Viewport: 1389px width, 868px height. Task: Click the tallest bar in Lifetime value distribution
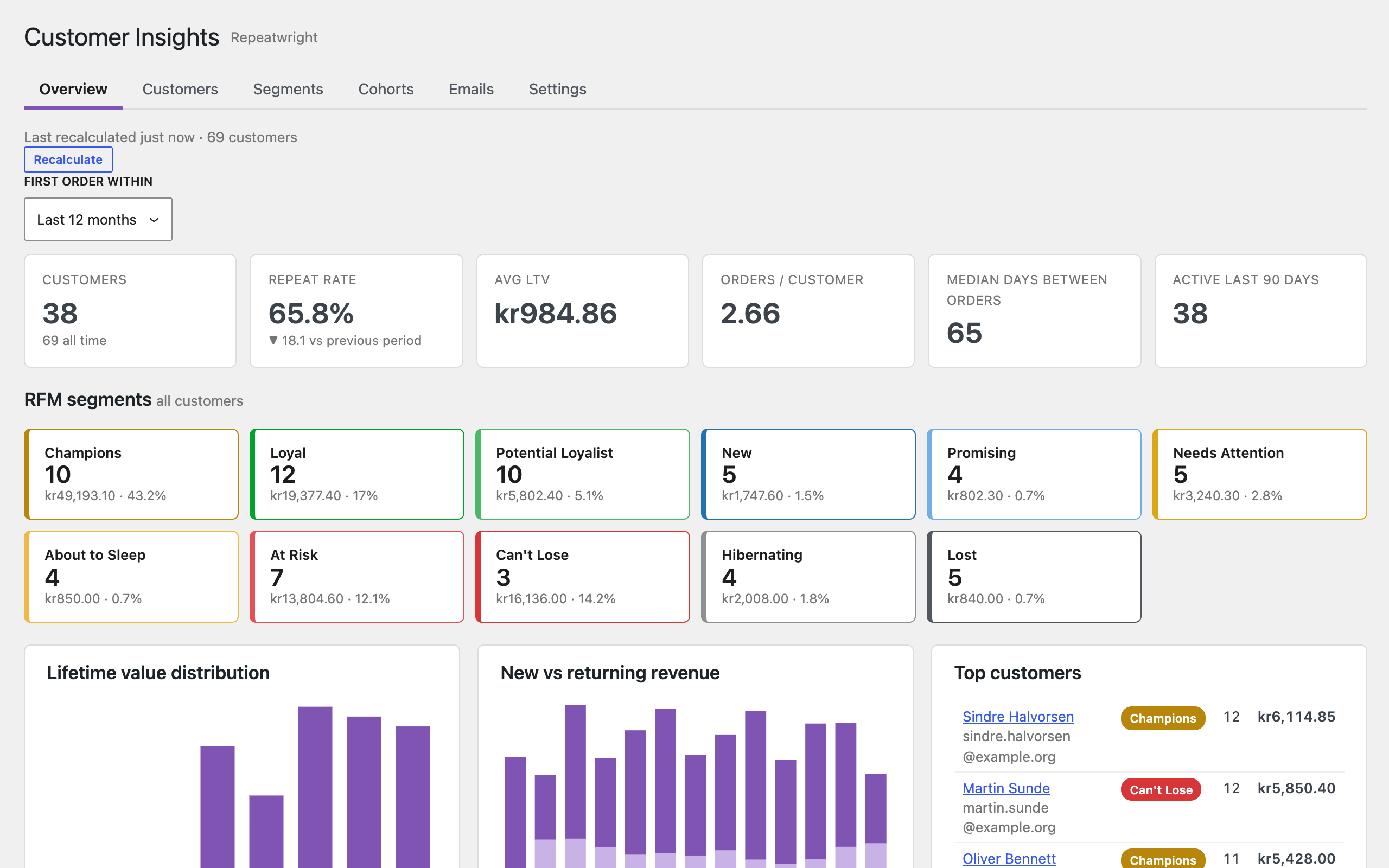point(315,787)
